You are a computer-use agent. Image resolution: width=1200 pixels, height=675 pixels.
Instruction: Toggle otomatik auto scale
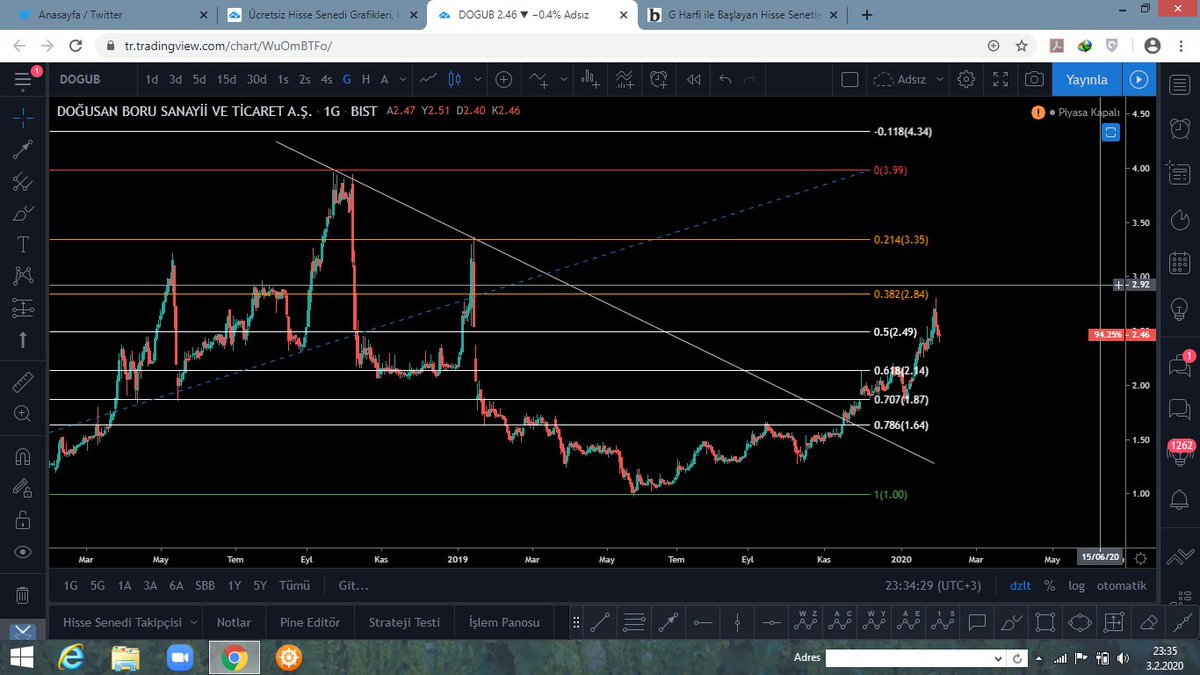[x=1121, y=586]
